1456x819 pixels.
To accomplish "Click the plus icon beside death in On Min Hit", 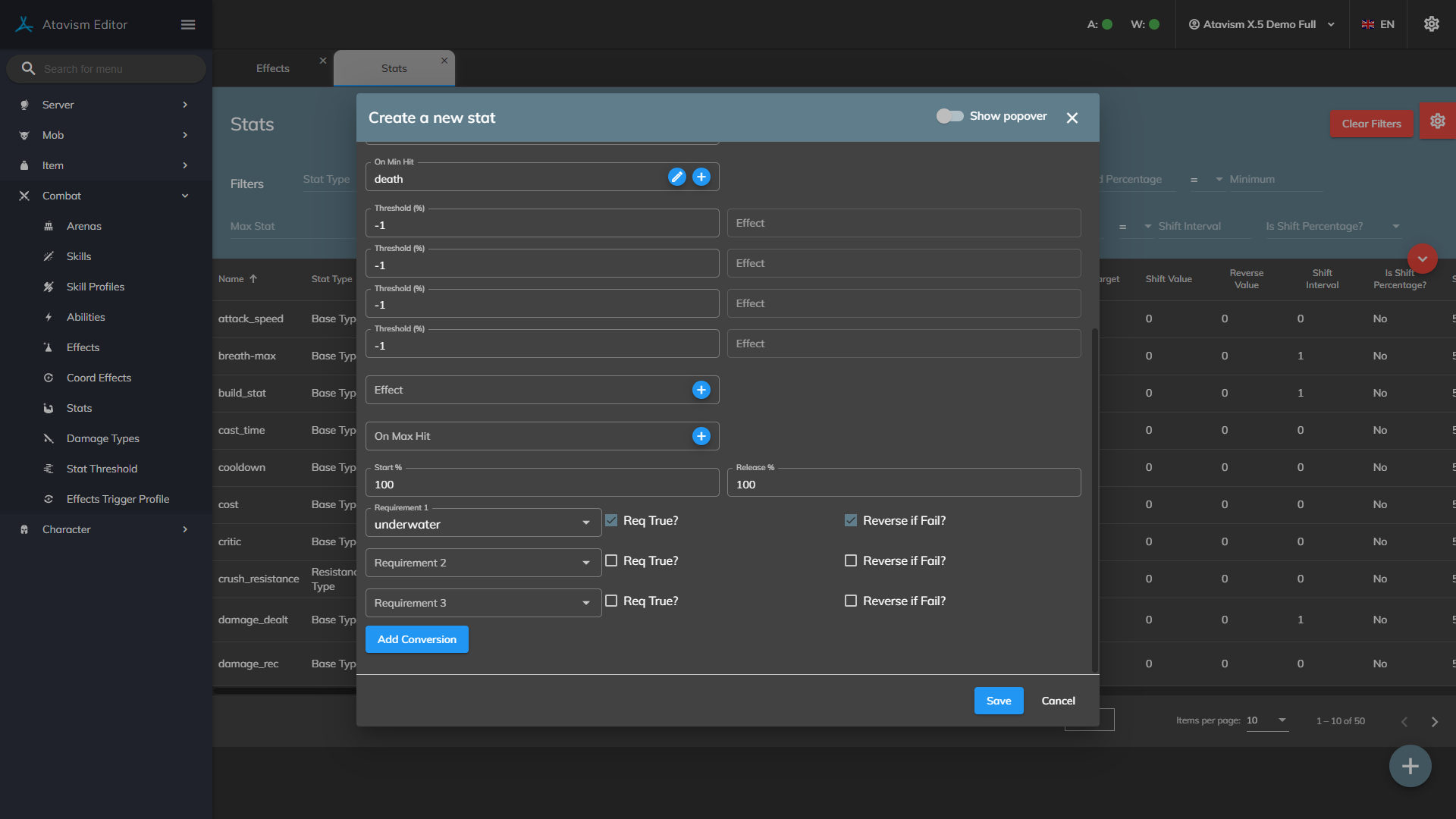I will (x=701, y=177).
